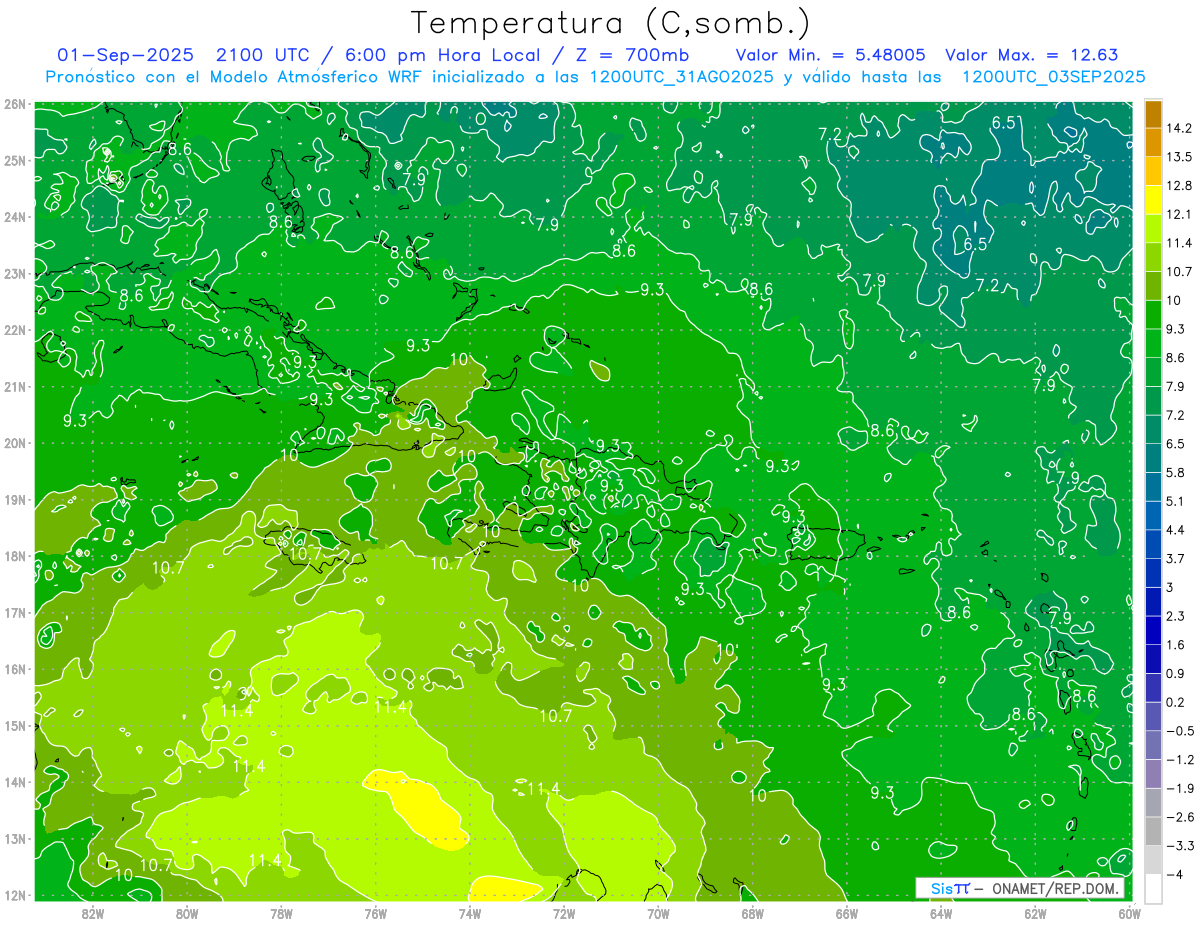Select the lime swatch between 11.4 and 12.1
This screenshot has height=927, width=1200.
click(x=1153, y=228)
